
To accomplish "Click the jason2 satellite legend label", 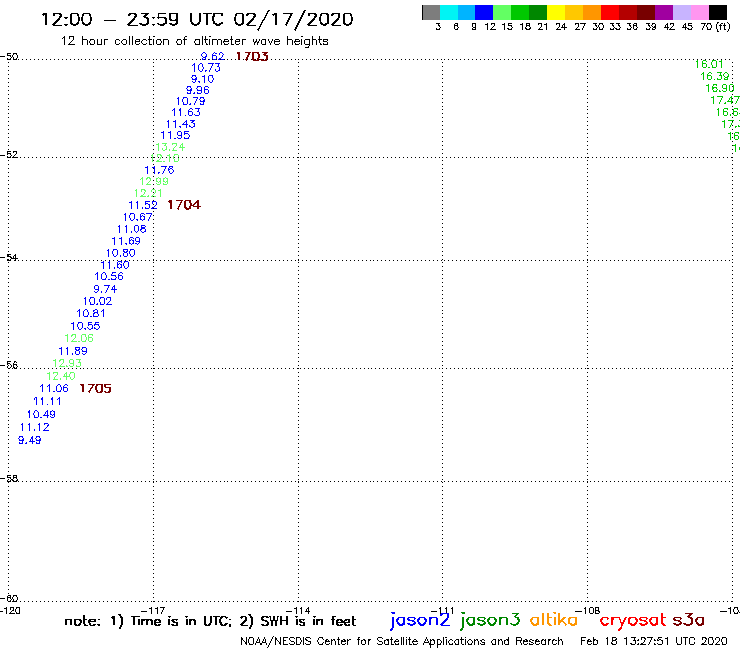I will 420,620.
